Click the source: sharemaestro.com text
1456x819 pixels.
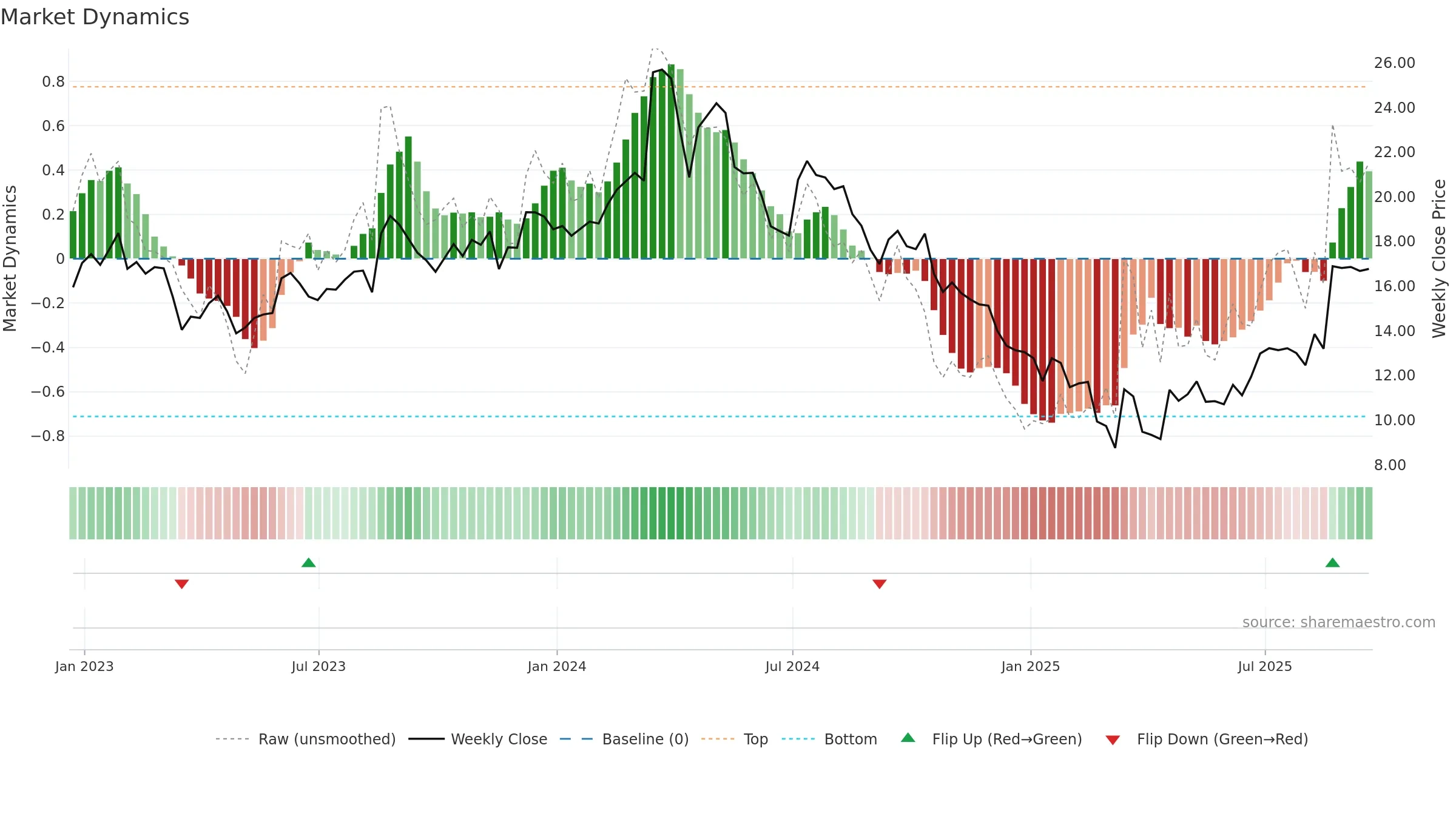click(x=1339, y=622)
